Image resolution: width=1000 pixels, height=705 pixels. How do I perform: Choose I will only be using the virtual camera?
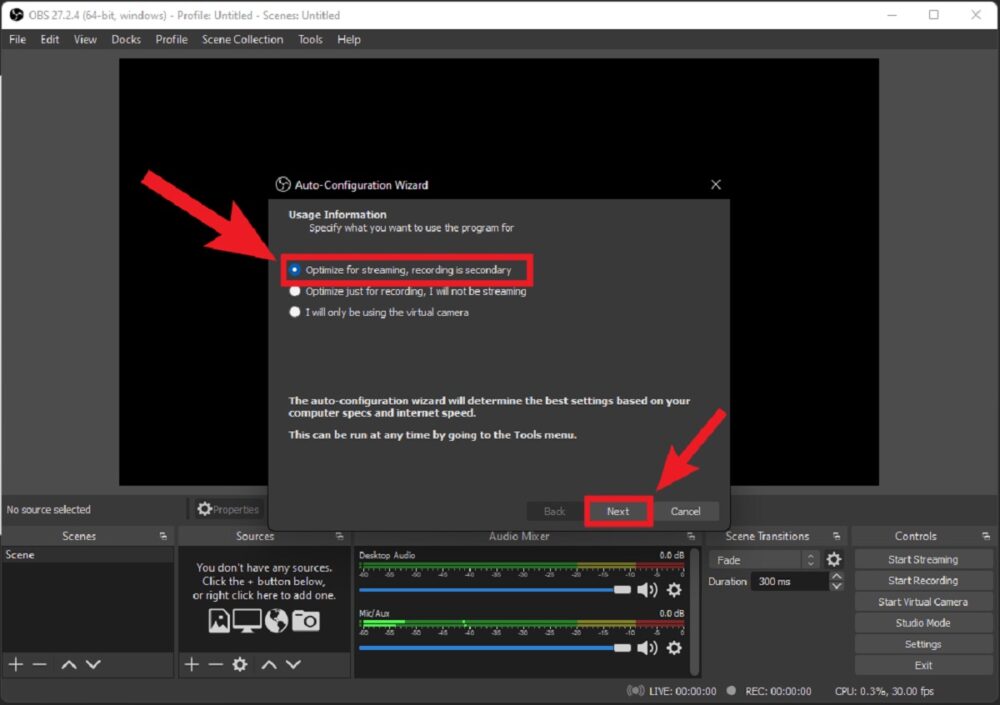295,312
